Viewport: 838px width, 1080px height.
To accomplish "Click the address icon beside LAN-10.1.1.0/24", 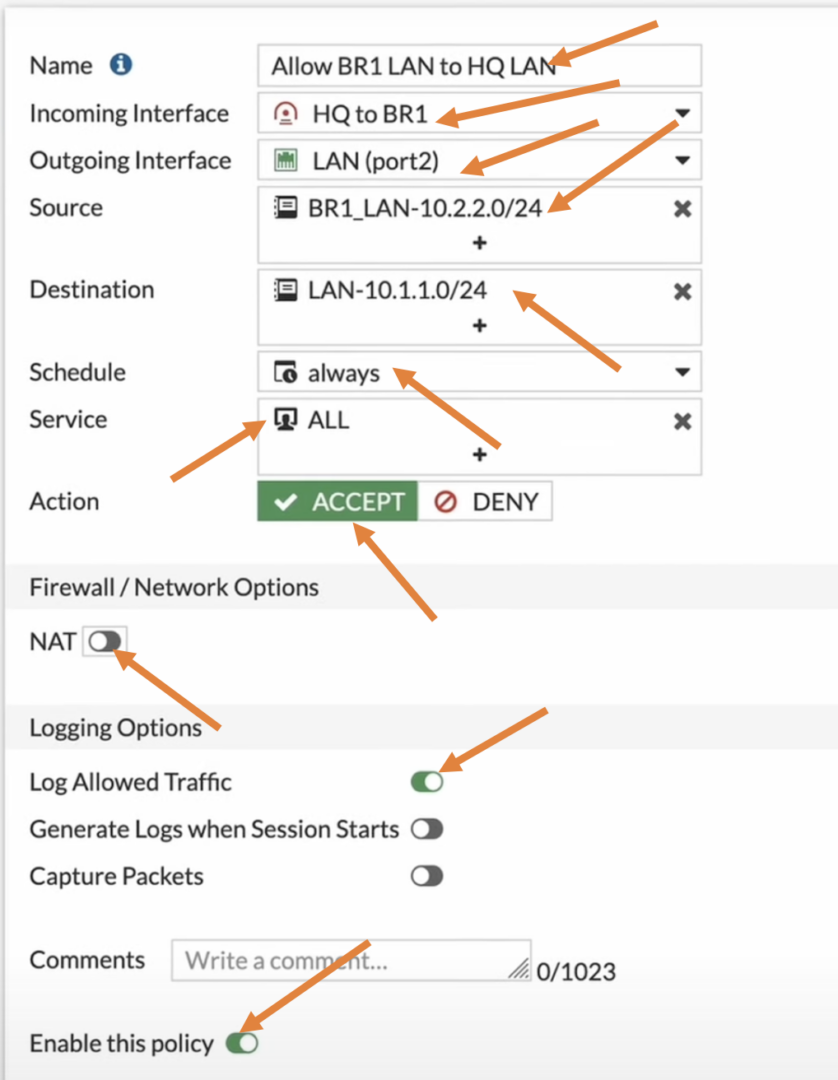I will pos(285,291).
